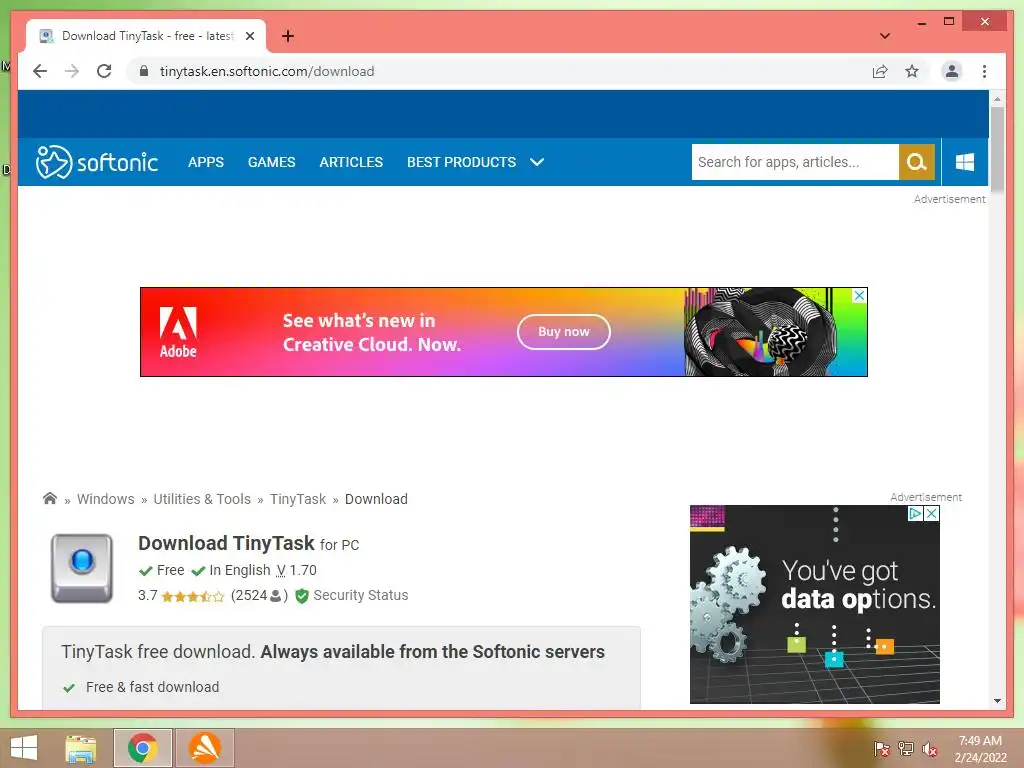Click the V 1.70 version text
Viewport: 1024px width, 768px height.
pos(296,570)
